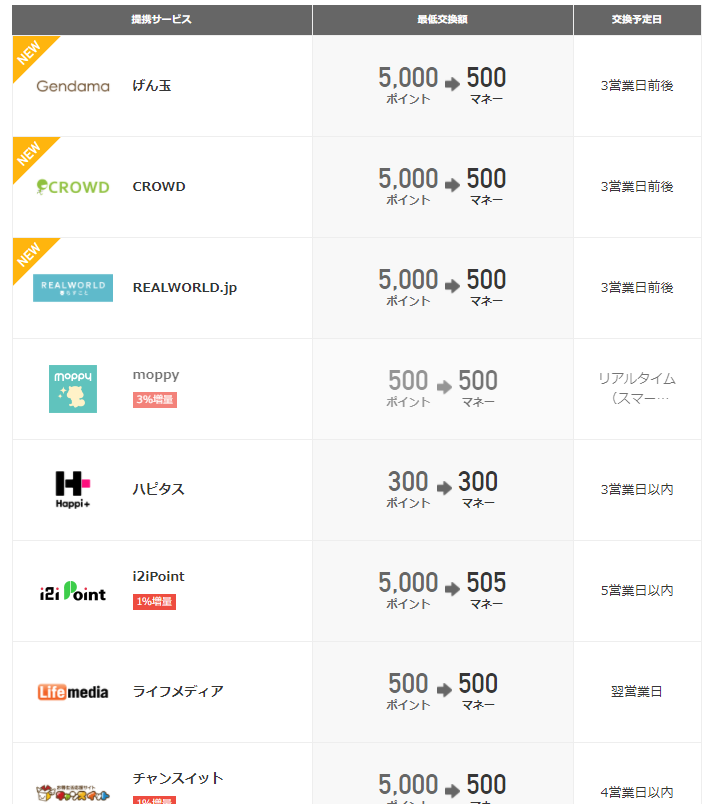Click the チャンスイット logo
This screenshot has height=804, width=705.
point(73,793)
